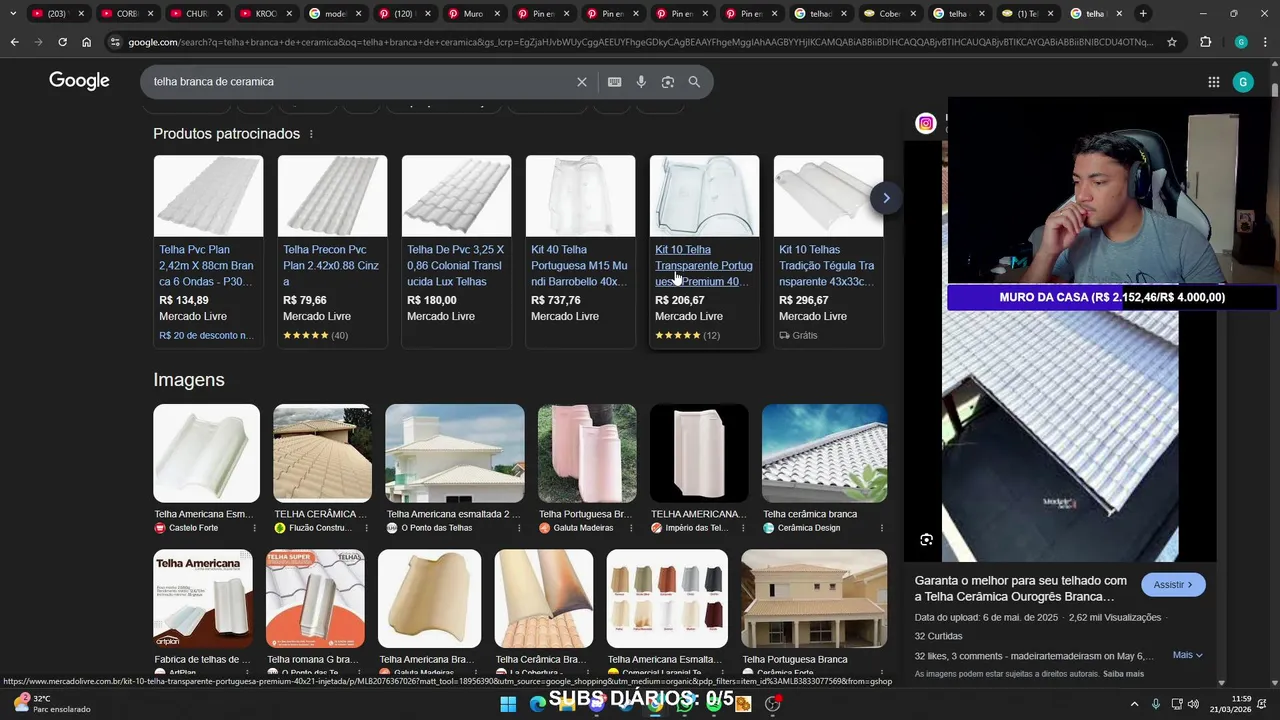Open the browser extensions menu
Screen dimensions: 1280x720
coord(1205,42)
